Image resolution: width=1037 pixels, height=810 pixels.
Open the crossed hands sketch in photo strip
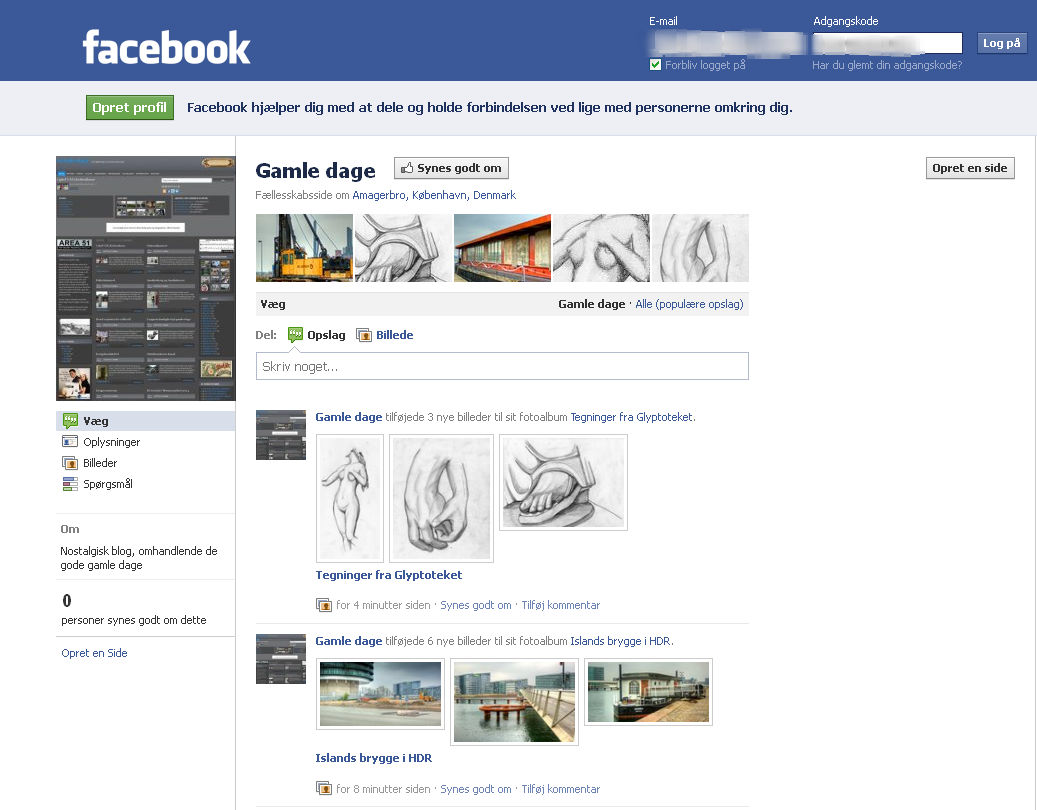(x=601, y=248)
